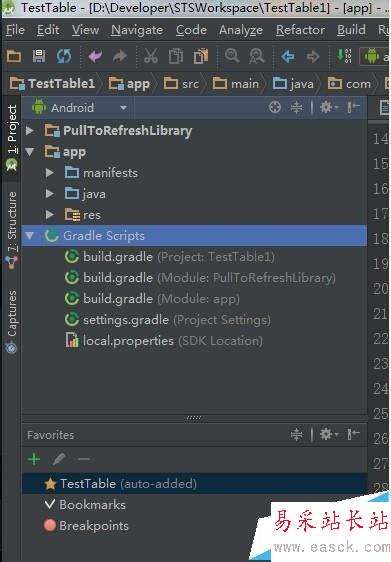
Task: Click java breadcrumb in navigation bar
Action: tap(293, 84)
